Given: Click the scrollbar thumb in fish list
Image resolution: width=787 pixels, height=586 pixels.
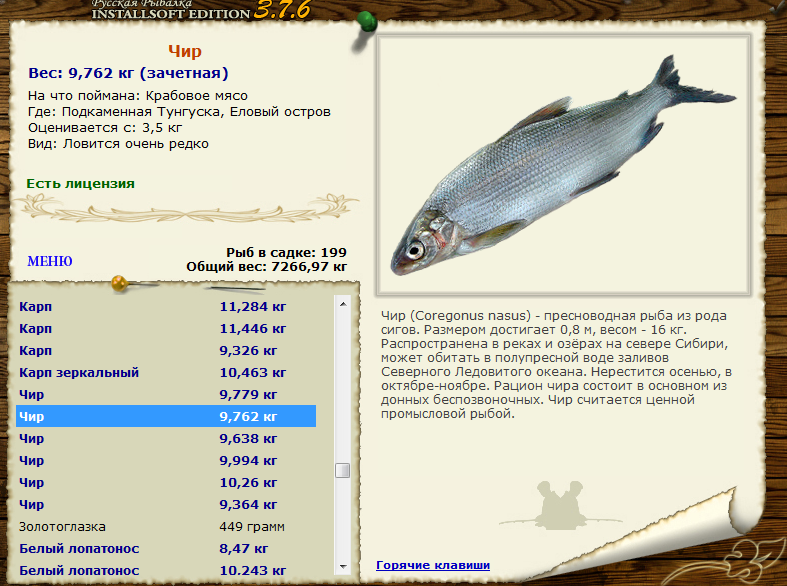Looking at the screenshot, I should click(343, 471).
